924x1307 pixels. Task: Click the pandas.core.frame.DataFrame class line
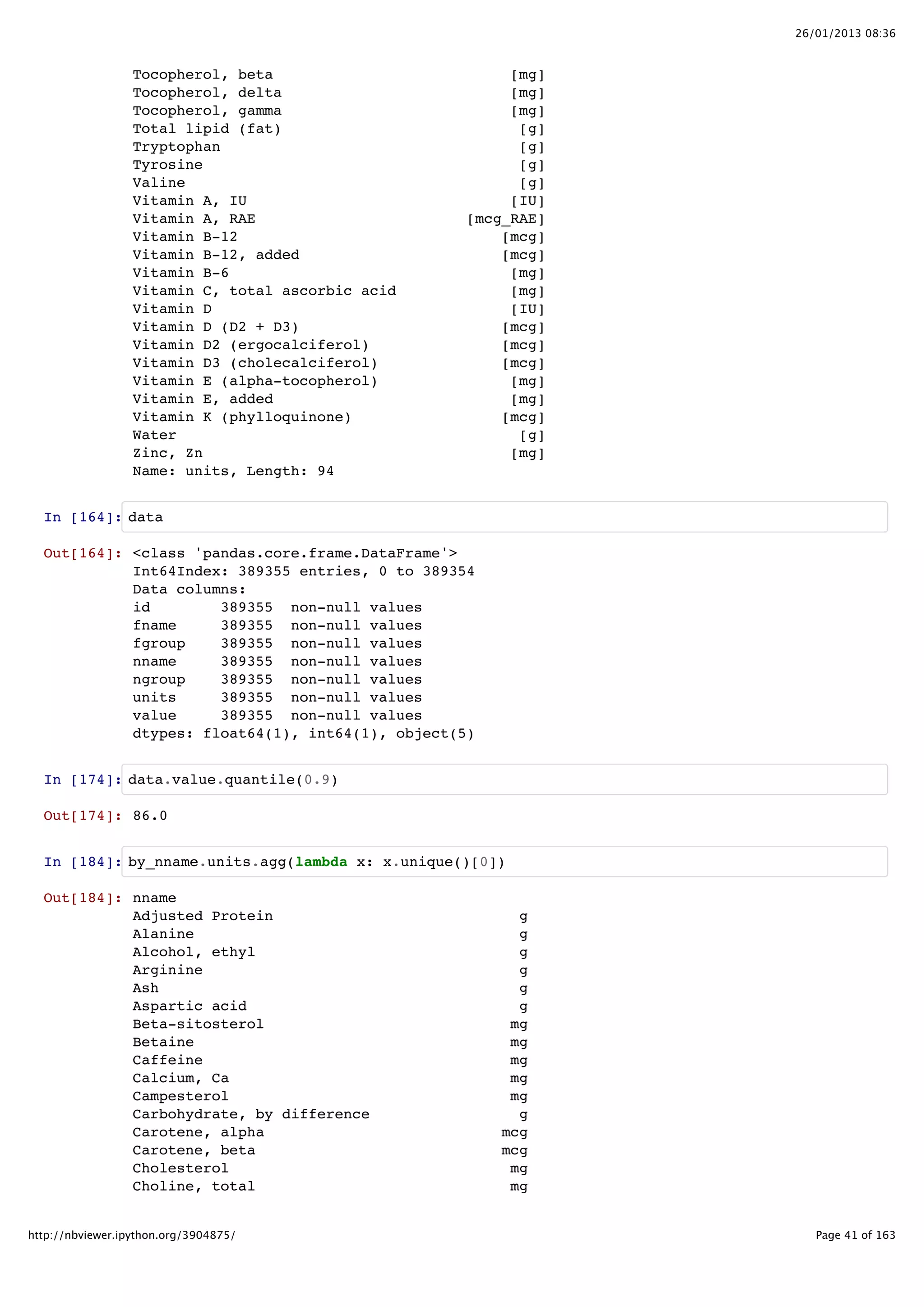click(295, 553)
